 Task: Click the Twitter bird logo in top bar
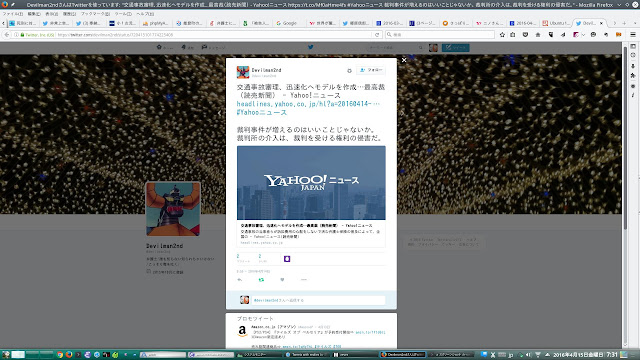coord(311,47)
